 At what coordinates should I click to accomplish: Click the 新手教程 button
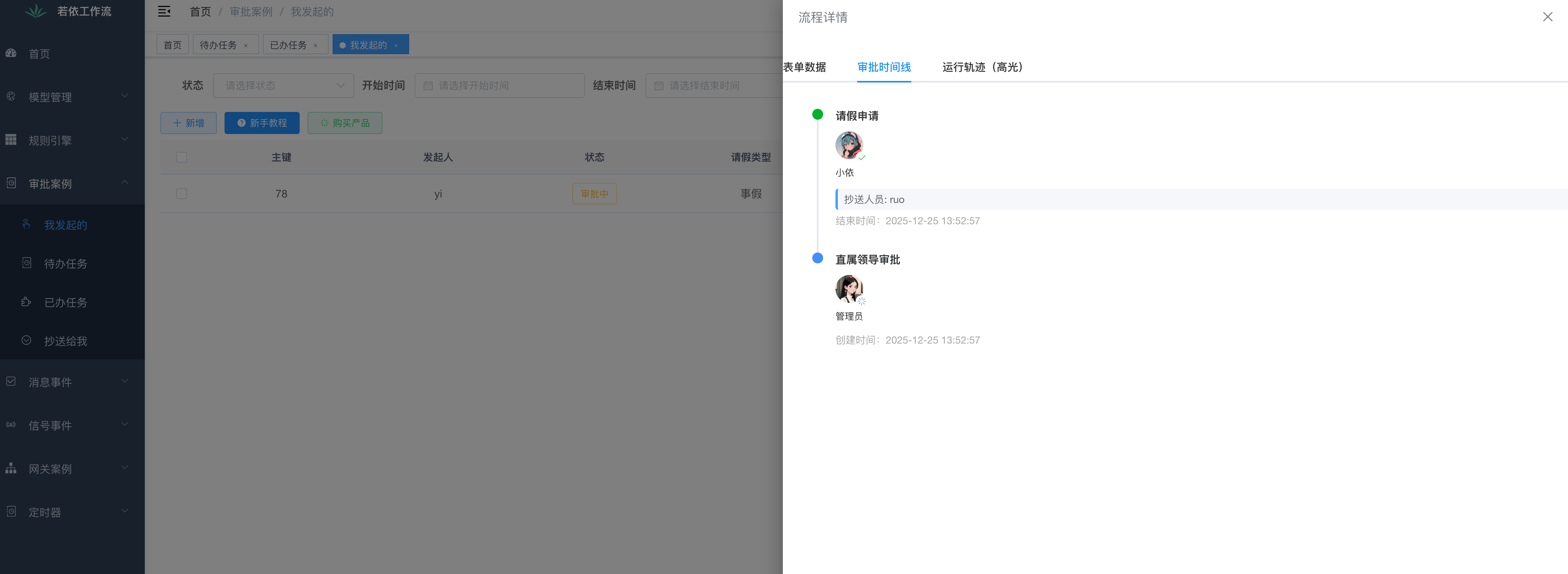click(x=262, y=123)
